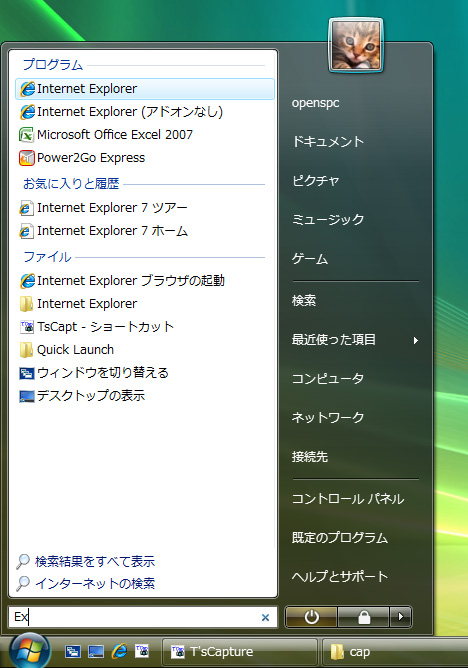Click Switch Windows quick launch icon
Image resolution: width=468 pixels, height=668 pixels.
pos(73,651)
